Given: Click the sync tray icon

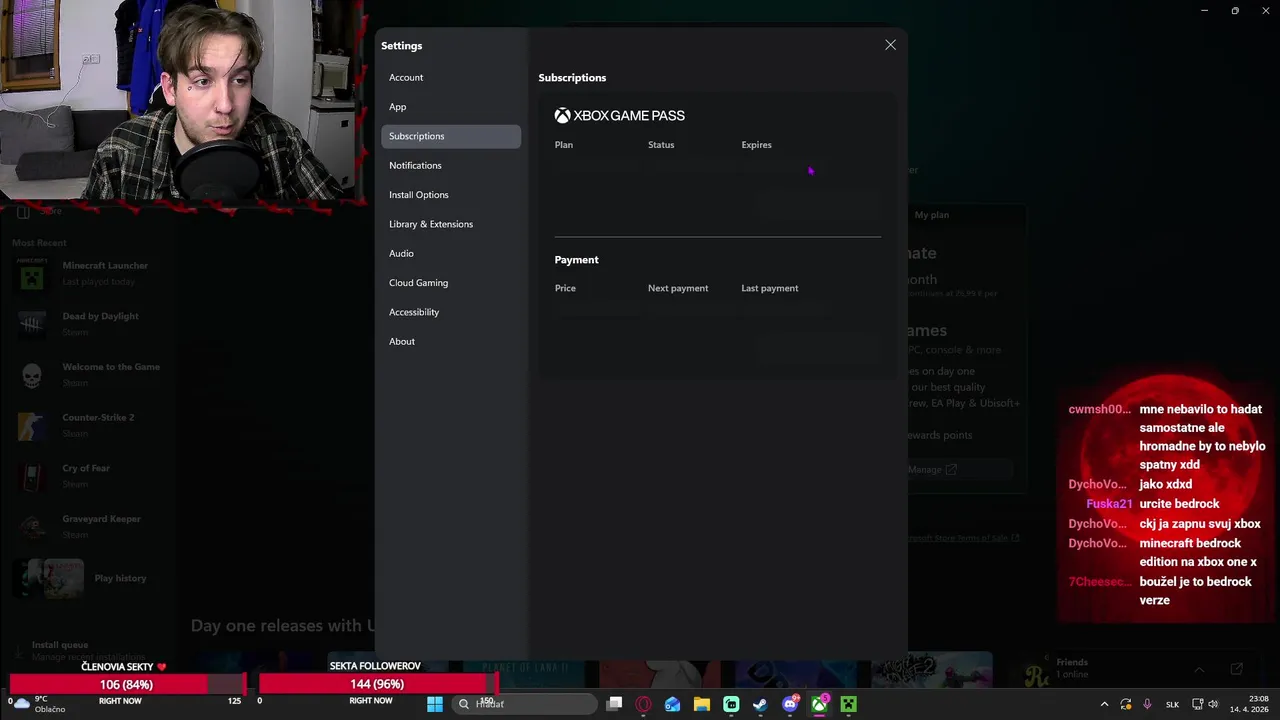Looking at the screenshot, I should (1126, 704).
